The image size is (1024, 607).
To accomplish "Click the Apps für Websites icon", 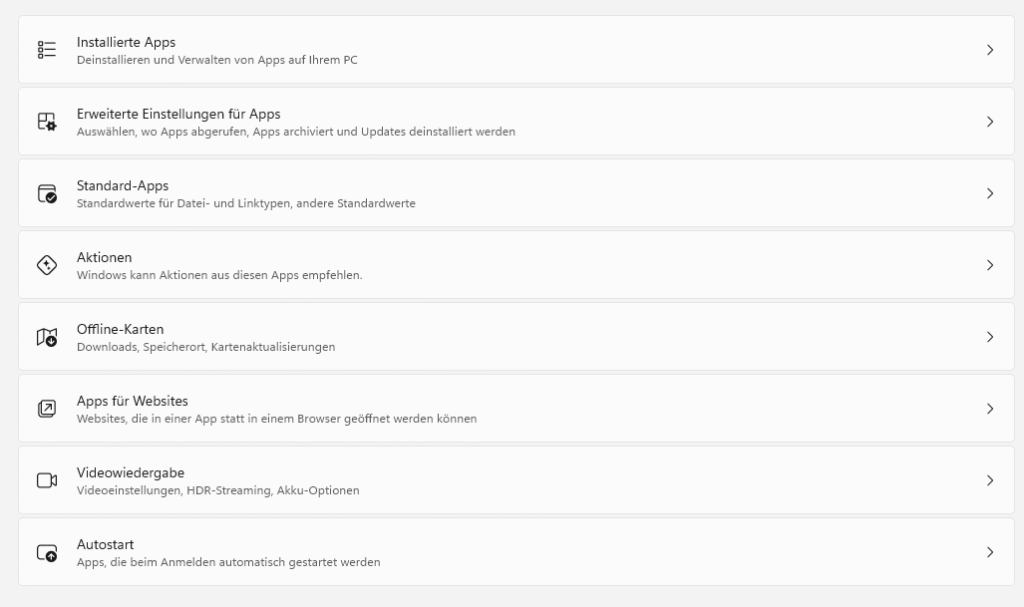I will click(x=47, y=409).
